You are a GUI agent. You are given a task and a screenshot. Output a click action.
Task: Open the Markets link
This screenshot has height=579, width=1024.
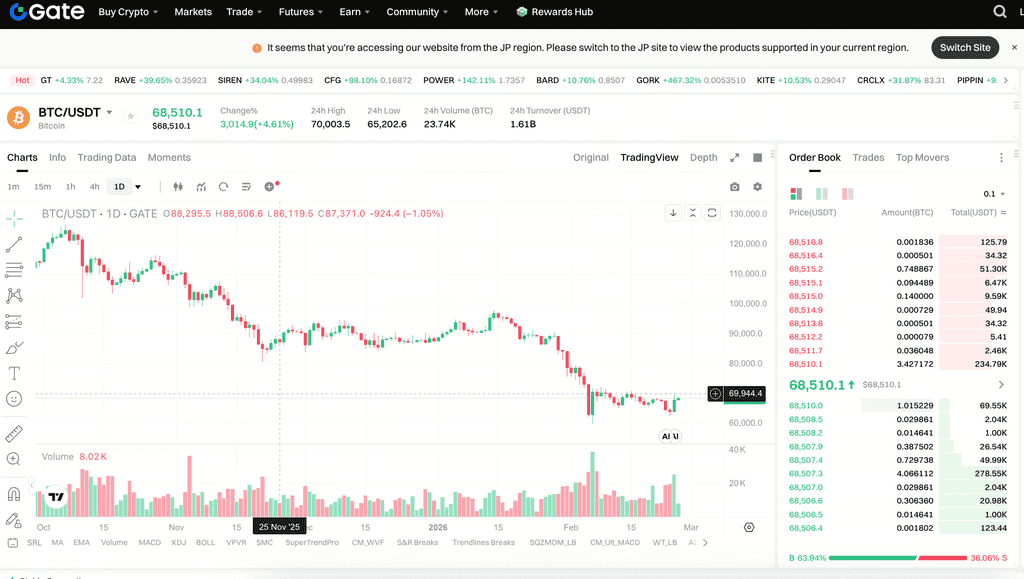[x=193, y=12]
